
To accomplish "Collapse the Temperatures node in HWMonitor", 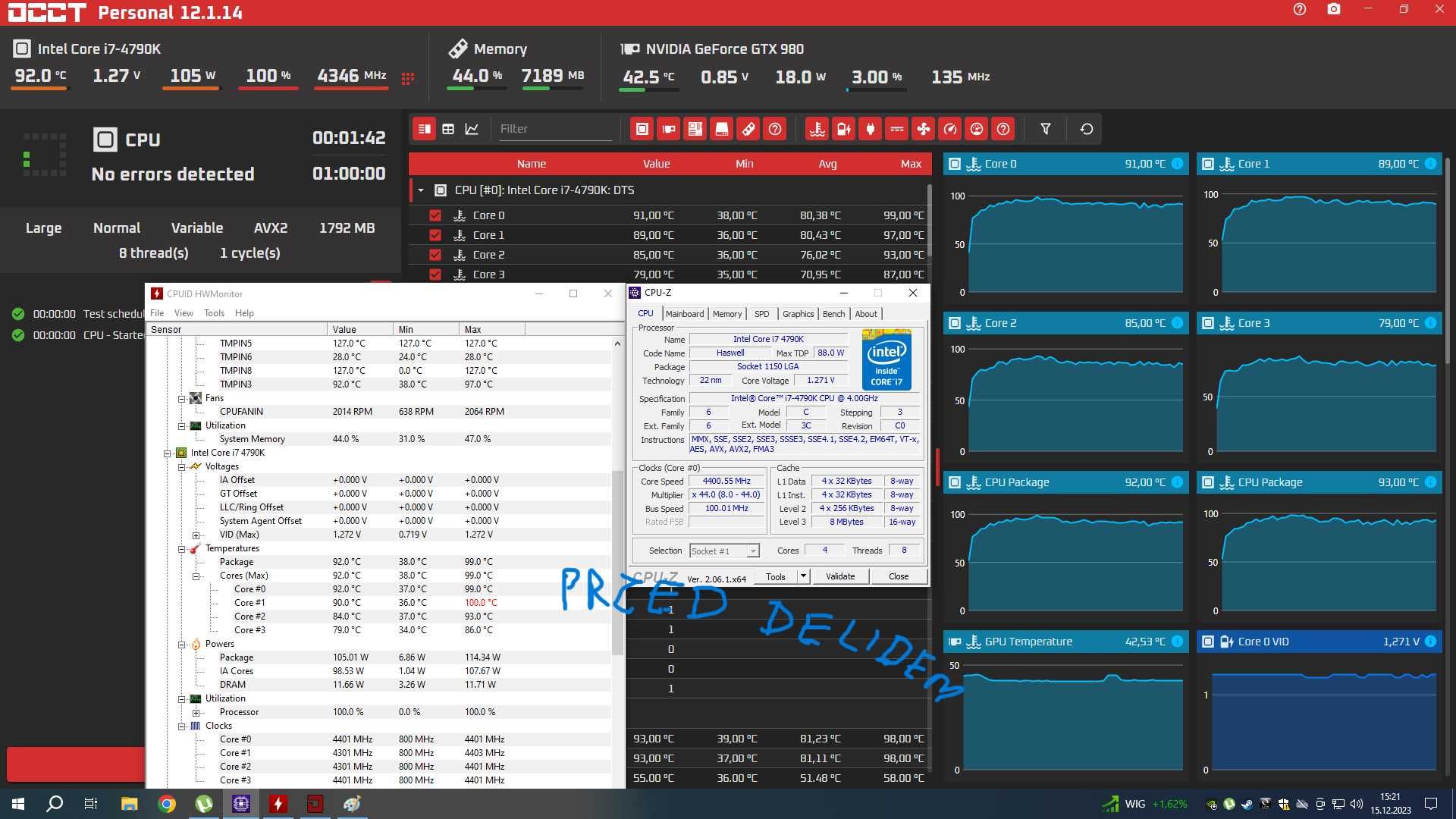I will (182, 549).
